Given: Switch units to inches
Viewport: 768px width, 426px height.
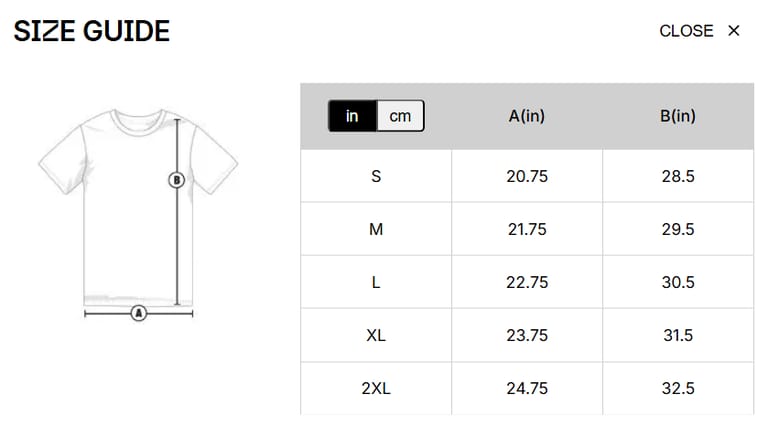Looking at the screenshot, I should [352, 116].
